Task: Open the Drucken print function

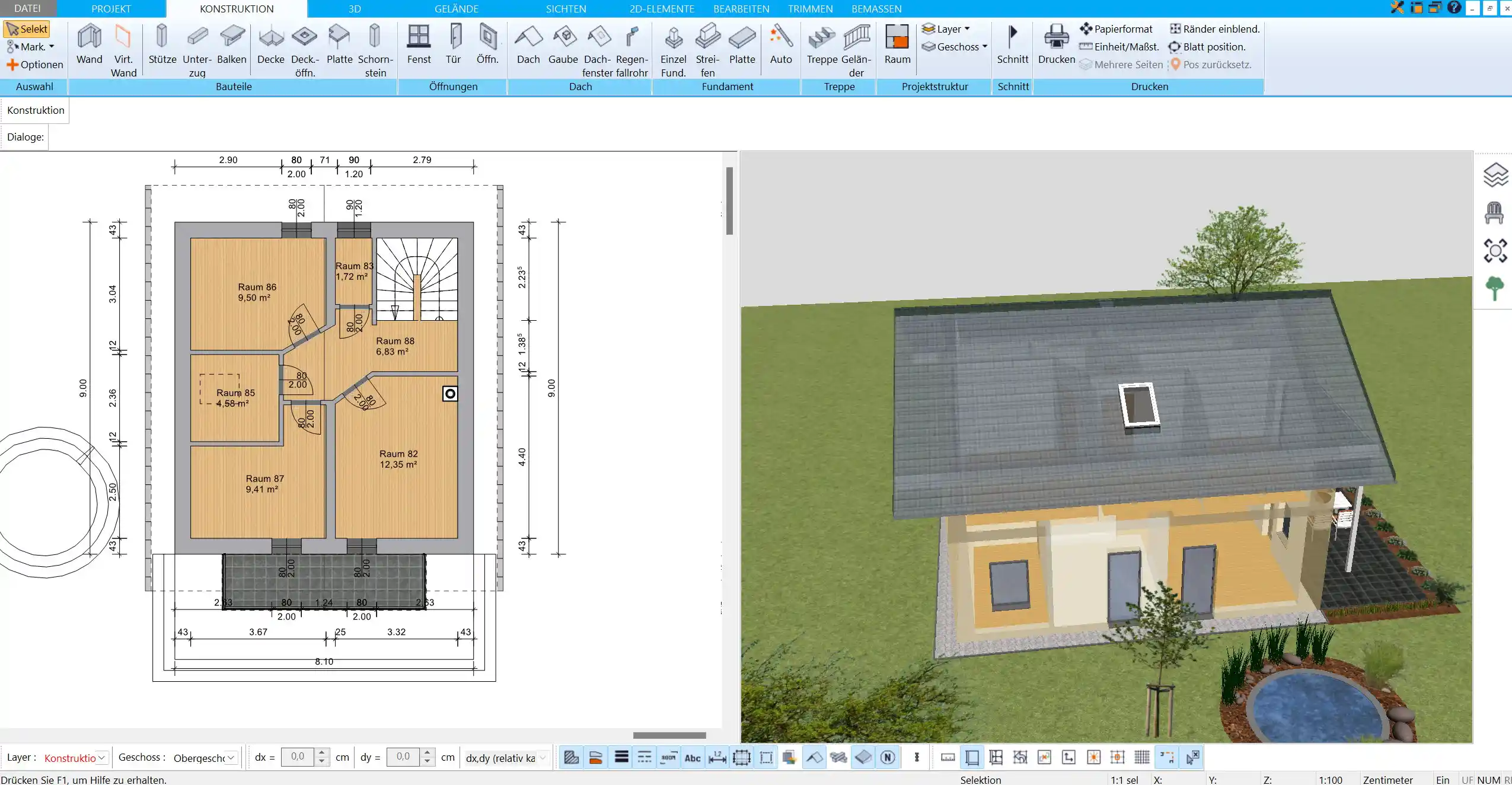Action: [x=1057, y=44]
